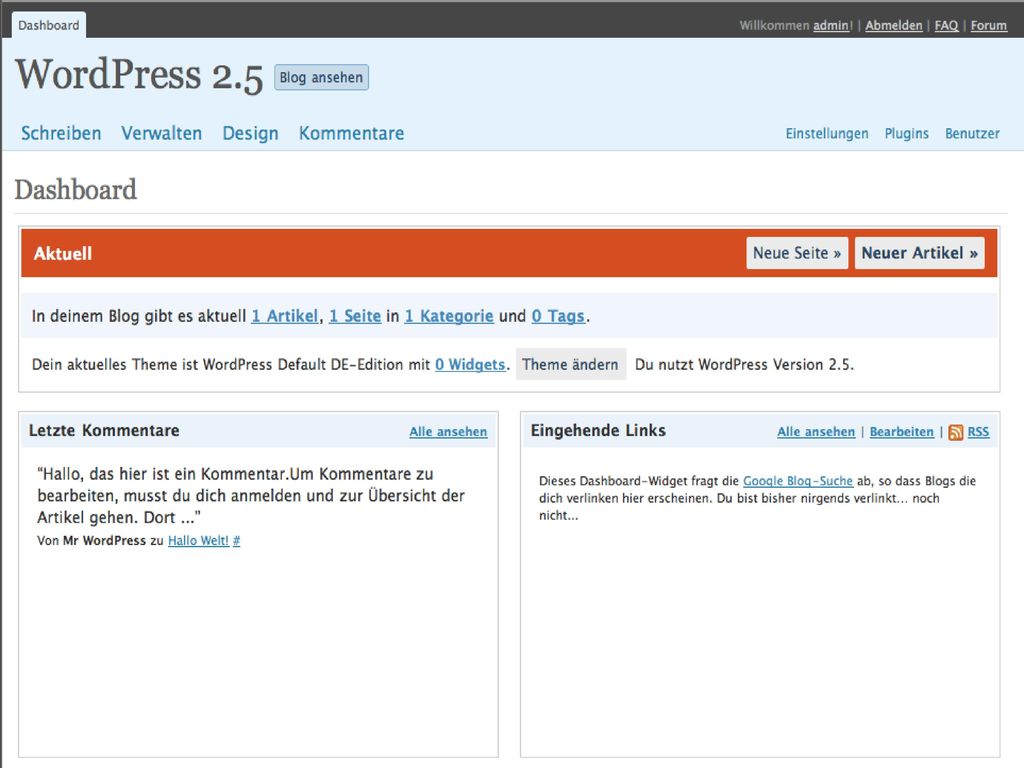1024x768 pixels.
Task: Open the FAQ link
Action: click(x=946, y=25)
